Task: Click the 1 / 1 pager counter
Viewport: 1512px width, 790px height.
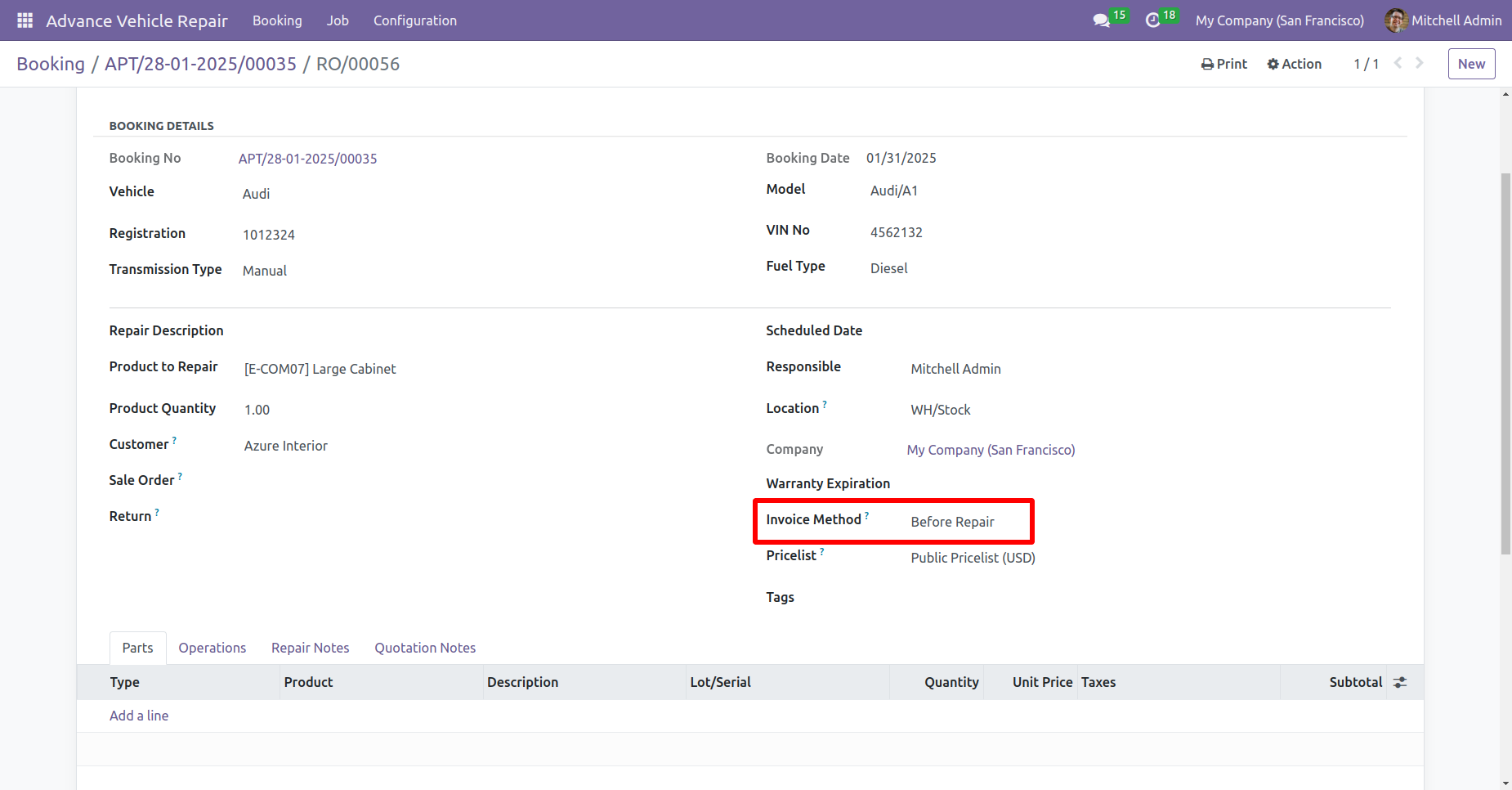Action: [x=1366, y=64]
